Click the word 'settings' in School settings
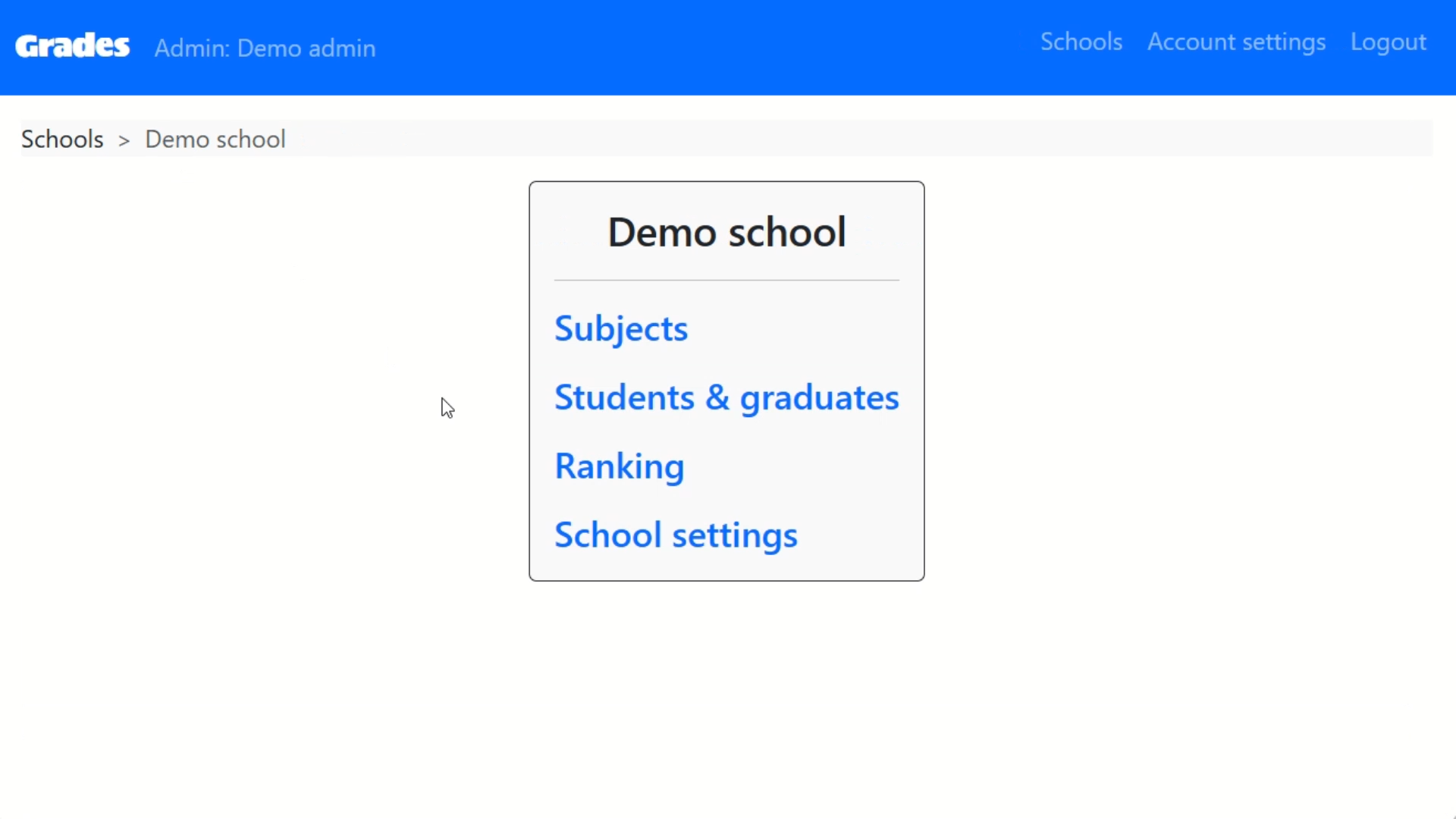Image resolution: width=1456 pixels, height=819 pixels. (x=734, y=535)
